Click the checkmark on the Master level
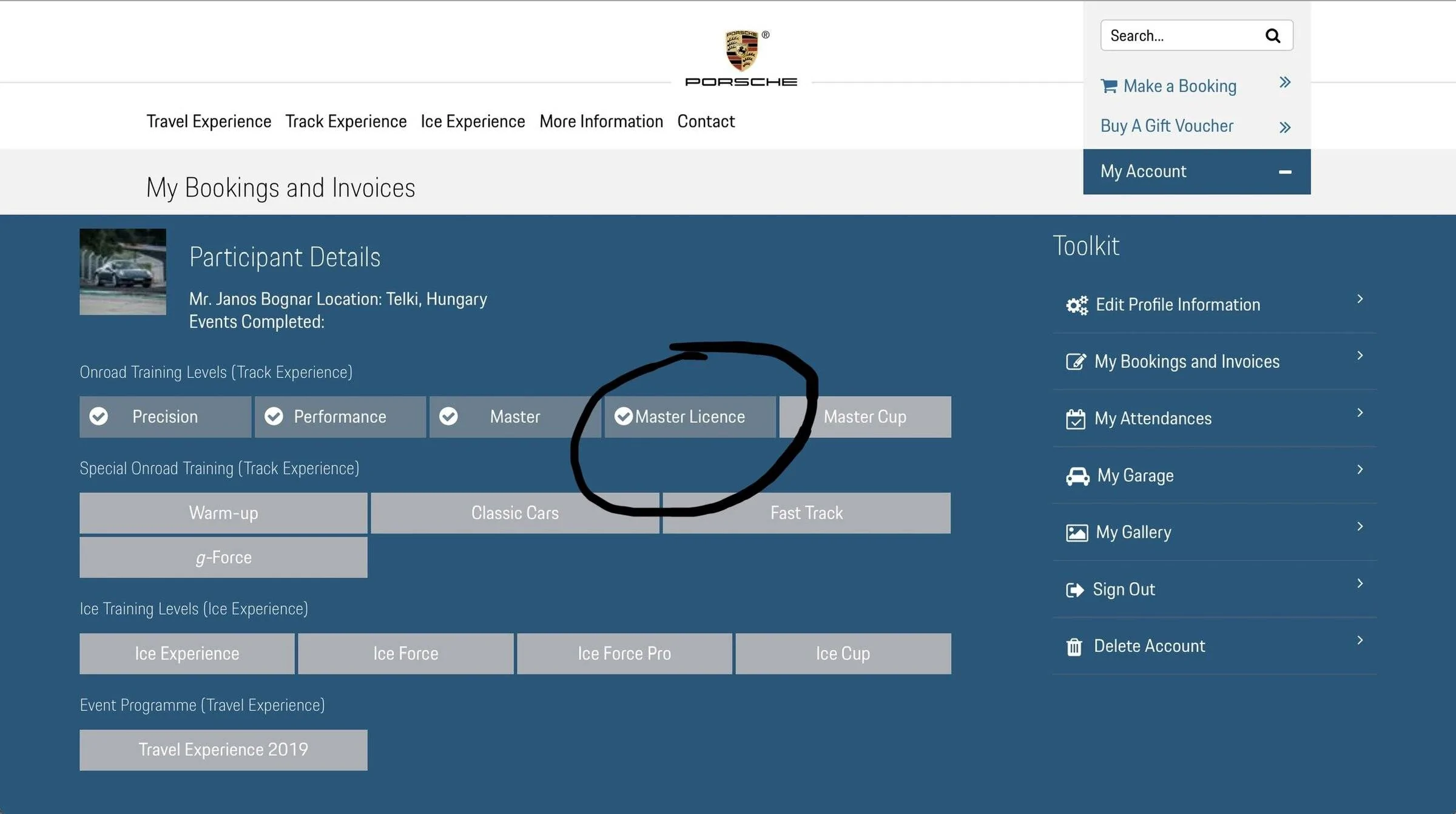This screenshot has height=814, width=1456. (x=448, y=416)
